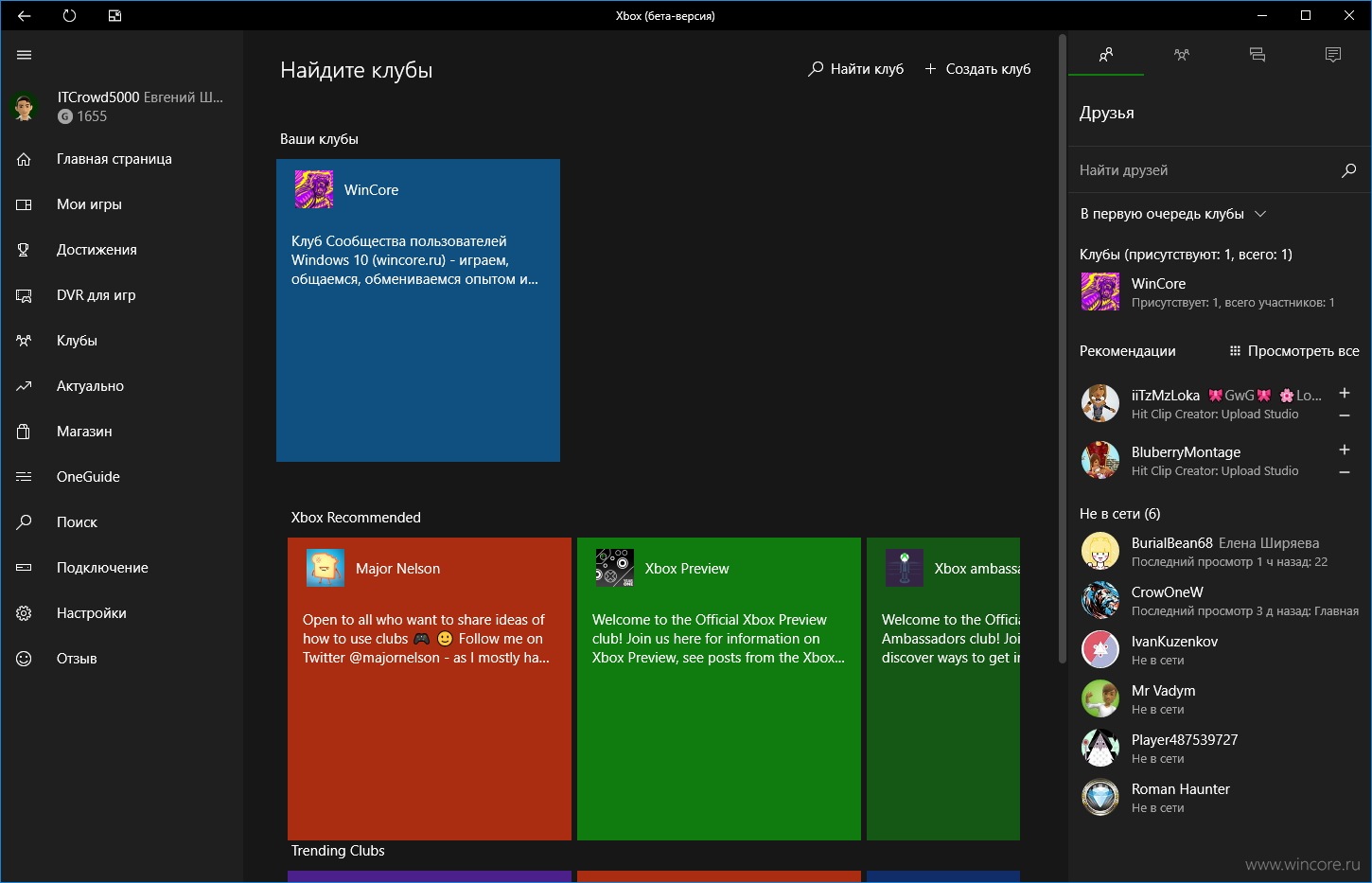The width and height of the screenshot is (1372, 883).
Task: Click the OneGuide list icon
Action: pos(25,477)
